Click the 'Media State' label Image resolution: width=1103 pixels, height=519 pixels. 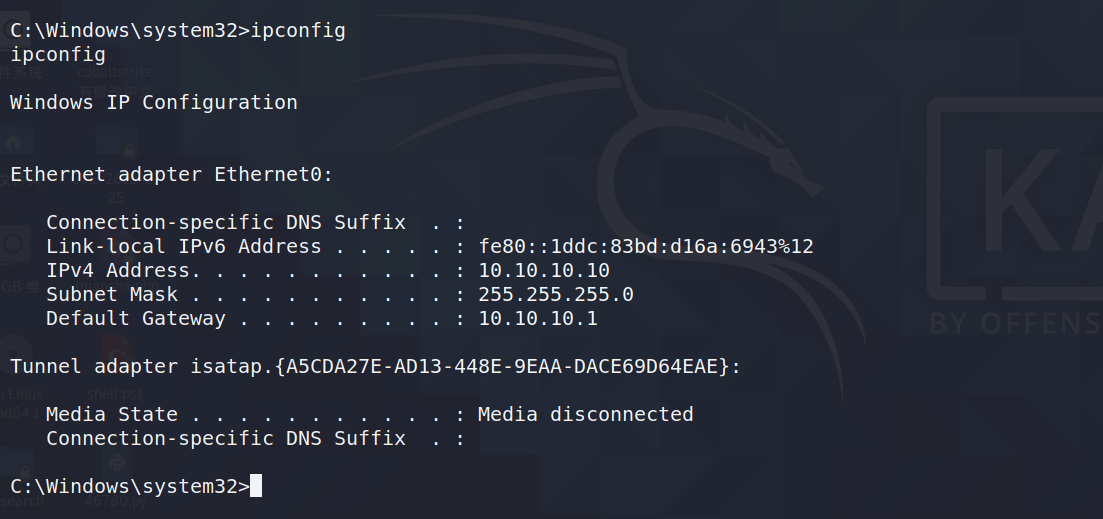(x=112, y=414)
